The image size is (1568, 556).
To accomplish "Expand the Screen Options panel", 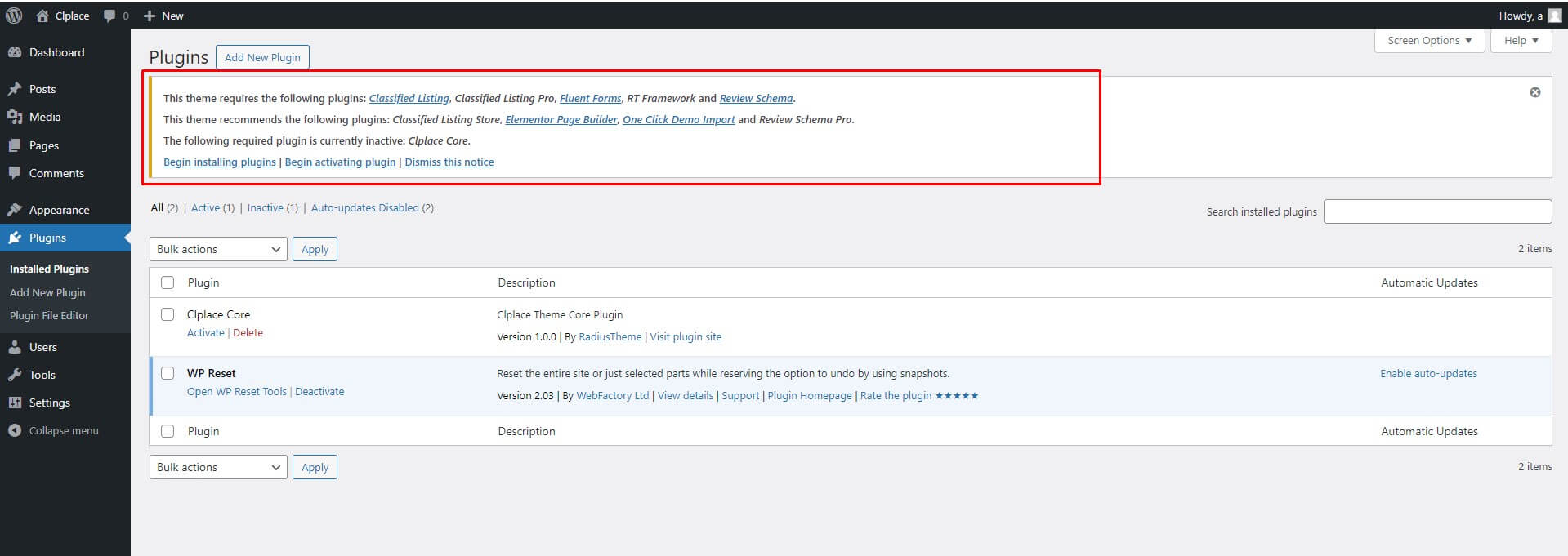I will click(1430, 41).
